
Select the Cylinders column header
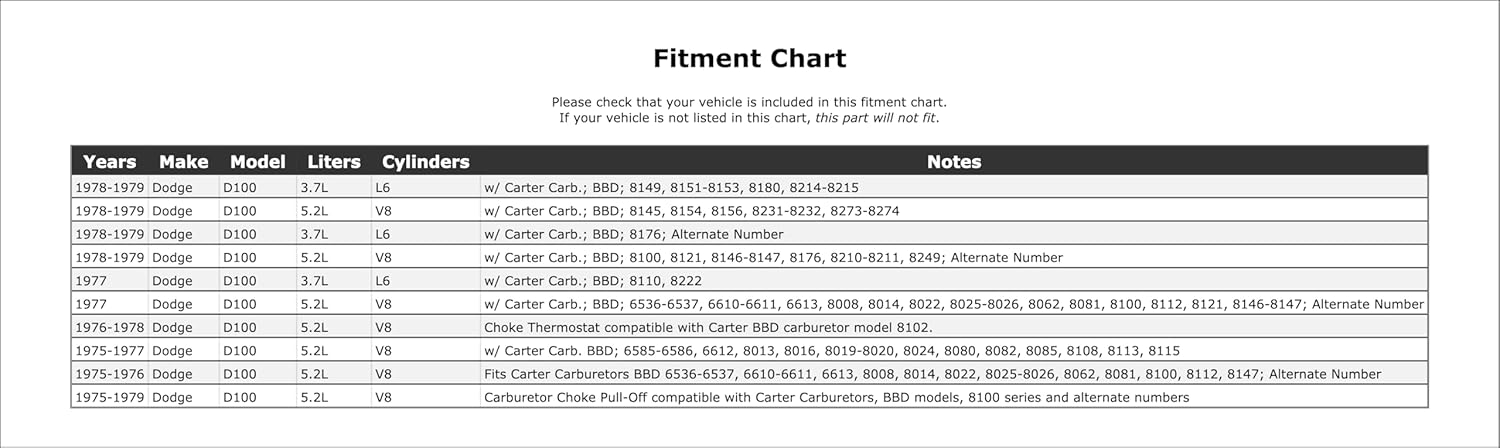[x=425, y=162]
